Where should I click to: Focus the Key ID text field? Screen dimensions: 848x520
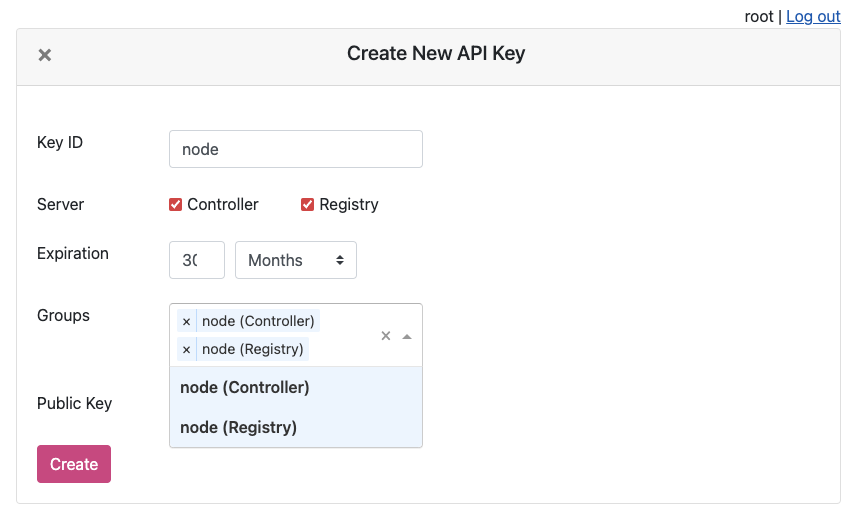(295, 149)
